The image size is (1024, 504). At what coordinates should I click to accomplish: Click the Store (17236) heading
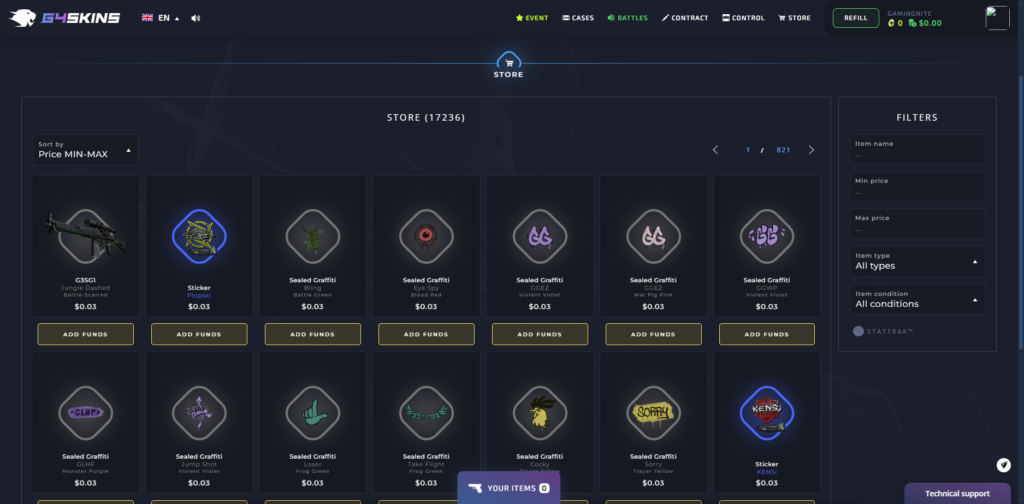(x=426, y=118)
